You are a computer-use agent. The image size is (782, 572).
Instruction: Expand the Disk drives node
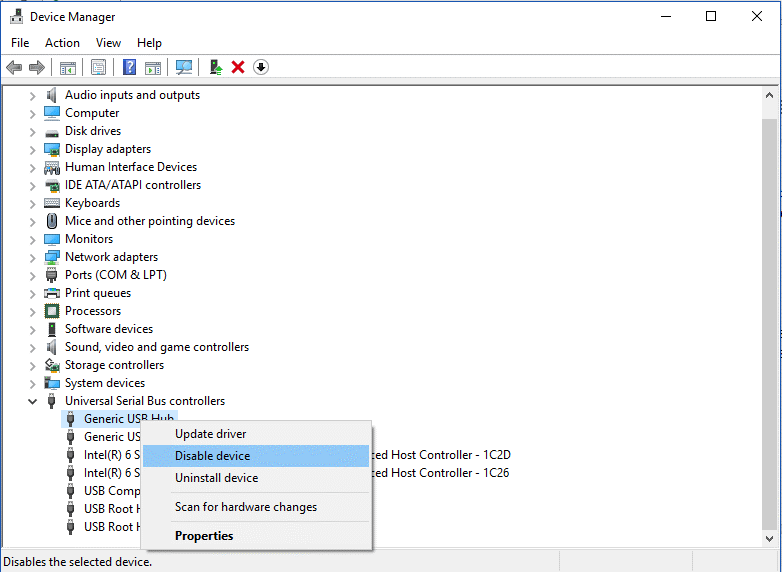[33, 131]
